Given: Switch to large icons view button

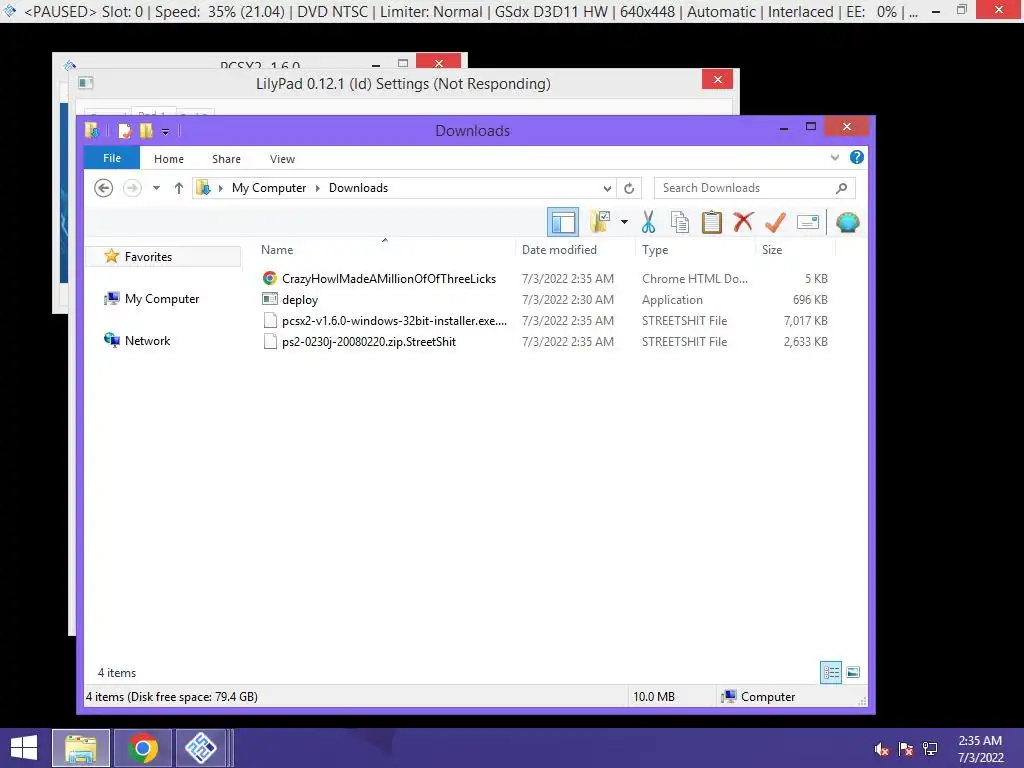Looking at the screenshot, I should point(853,672).
